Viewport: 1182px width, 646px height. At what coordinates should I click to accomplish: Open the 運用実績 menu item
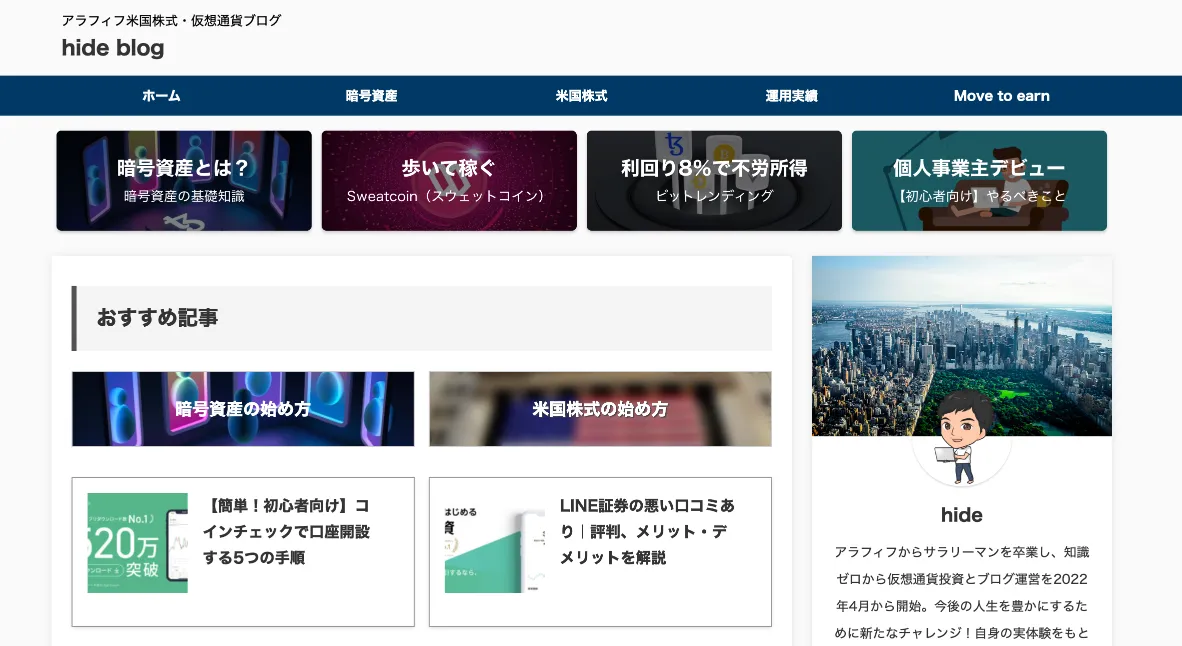coord(792,96)
